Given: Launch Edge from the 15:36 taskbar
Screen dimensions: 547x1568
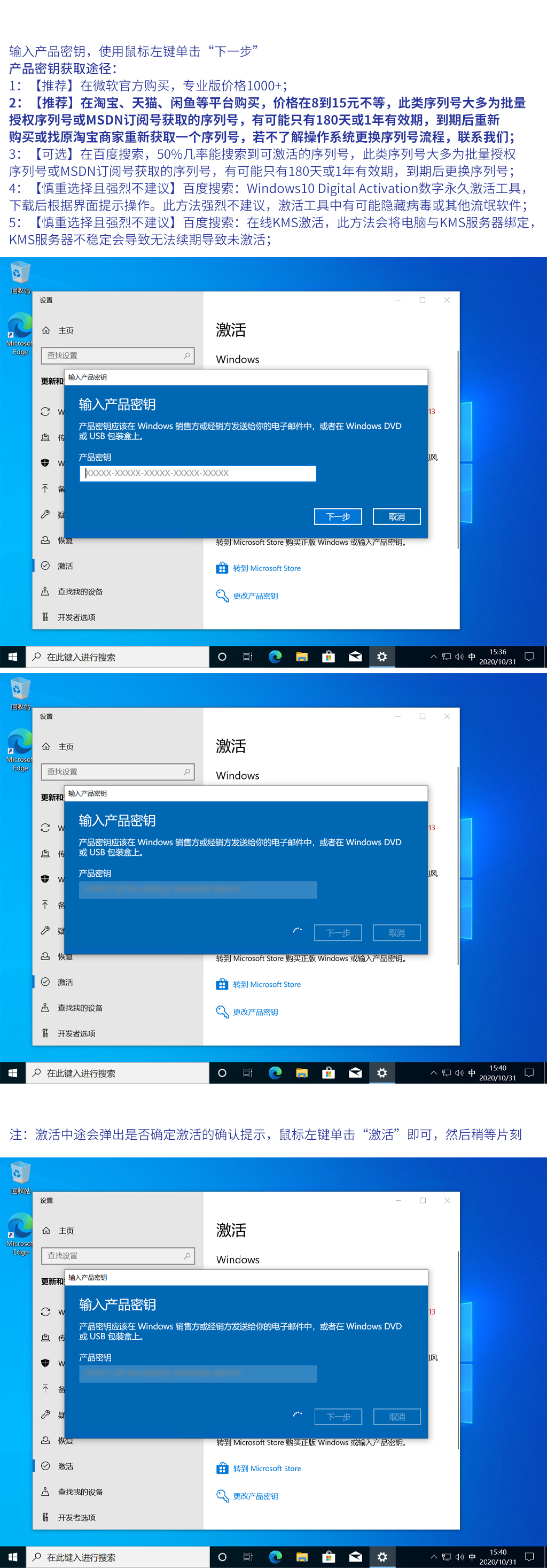Looking at the screenshot, I should [275, 657].
